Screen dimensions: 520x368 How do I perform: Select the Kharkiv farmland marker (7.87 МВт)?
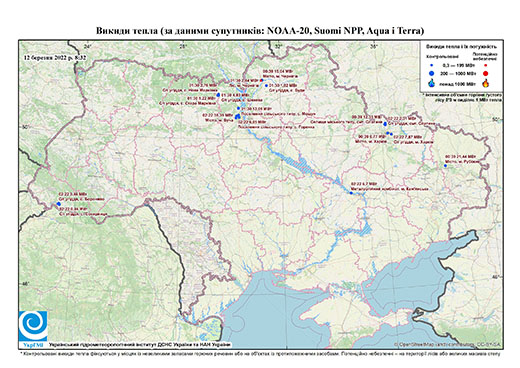[x=391, y=134]
